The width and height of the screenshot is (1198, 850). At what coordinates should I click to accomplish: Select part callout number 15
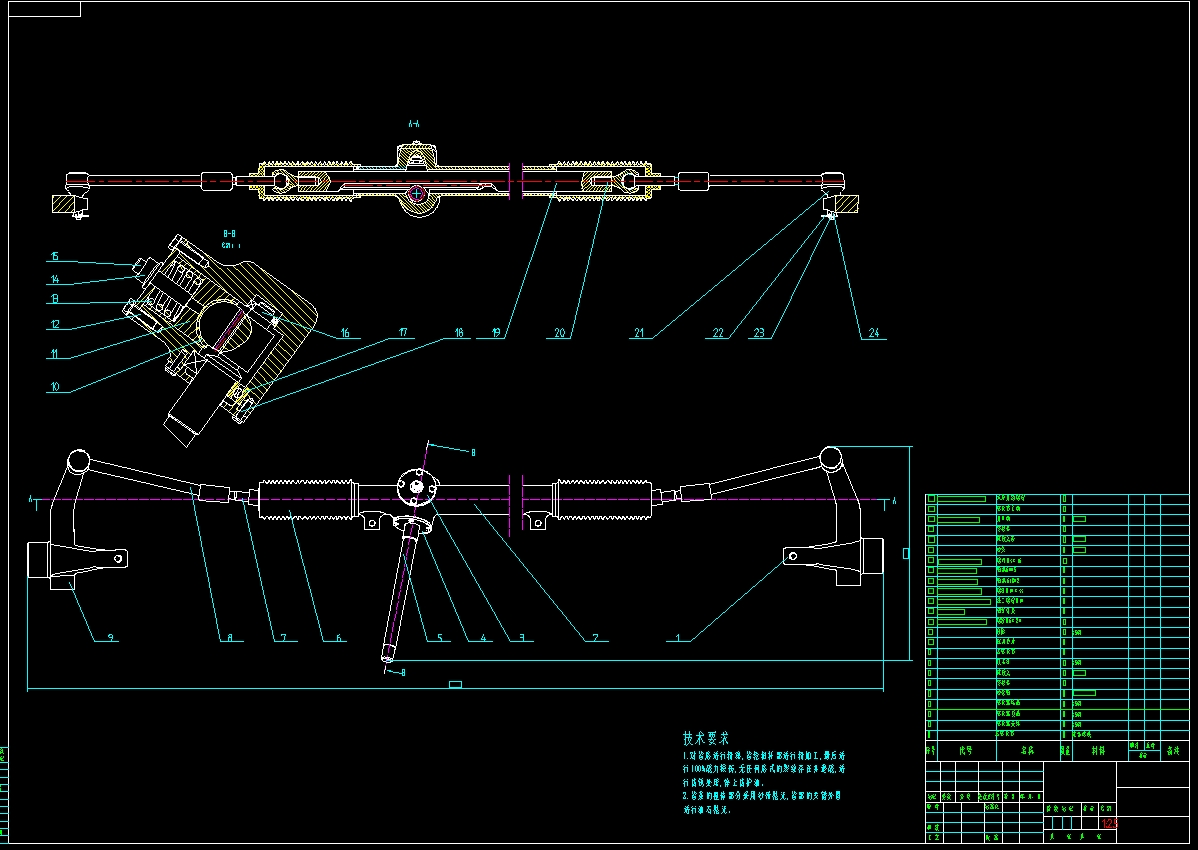click(55, 257)
